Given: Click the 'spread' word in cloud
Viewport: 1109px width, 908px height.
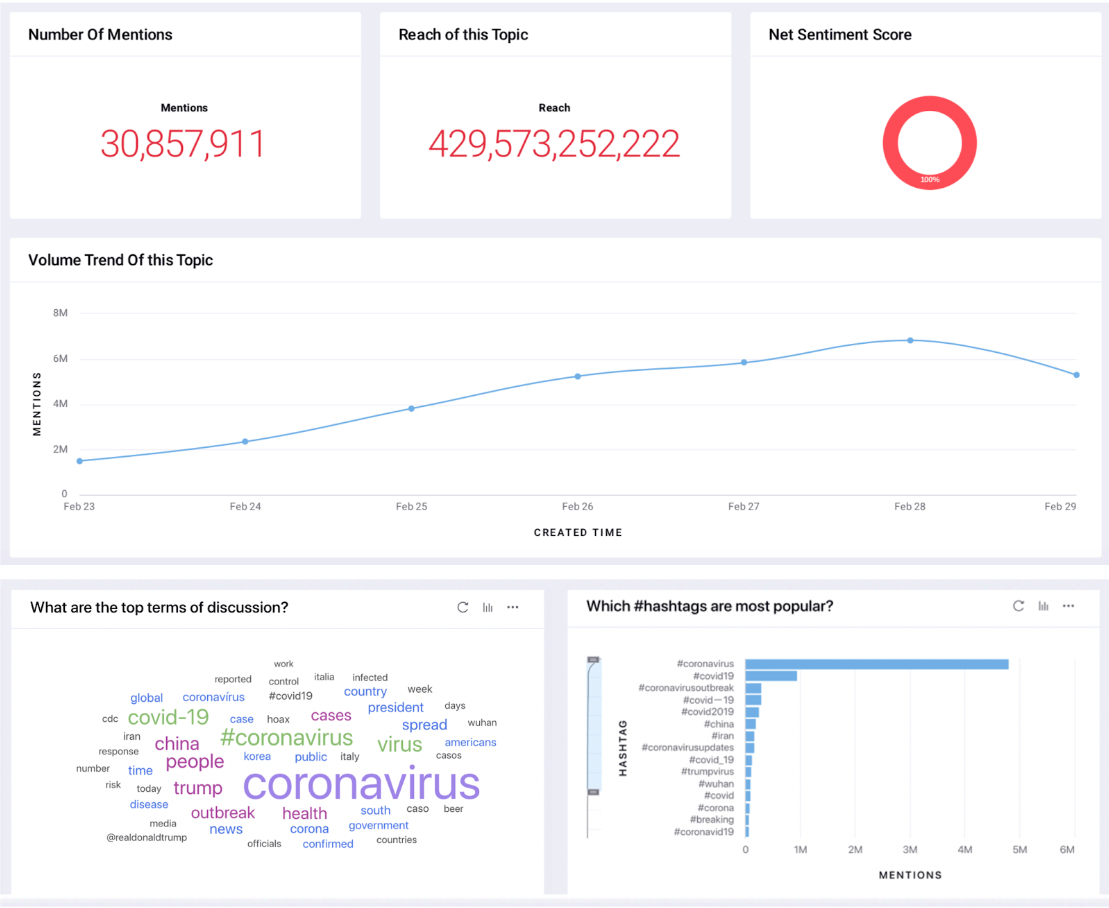Looking at the screenshot, I should pos(424,725).
